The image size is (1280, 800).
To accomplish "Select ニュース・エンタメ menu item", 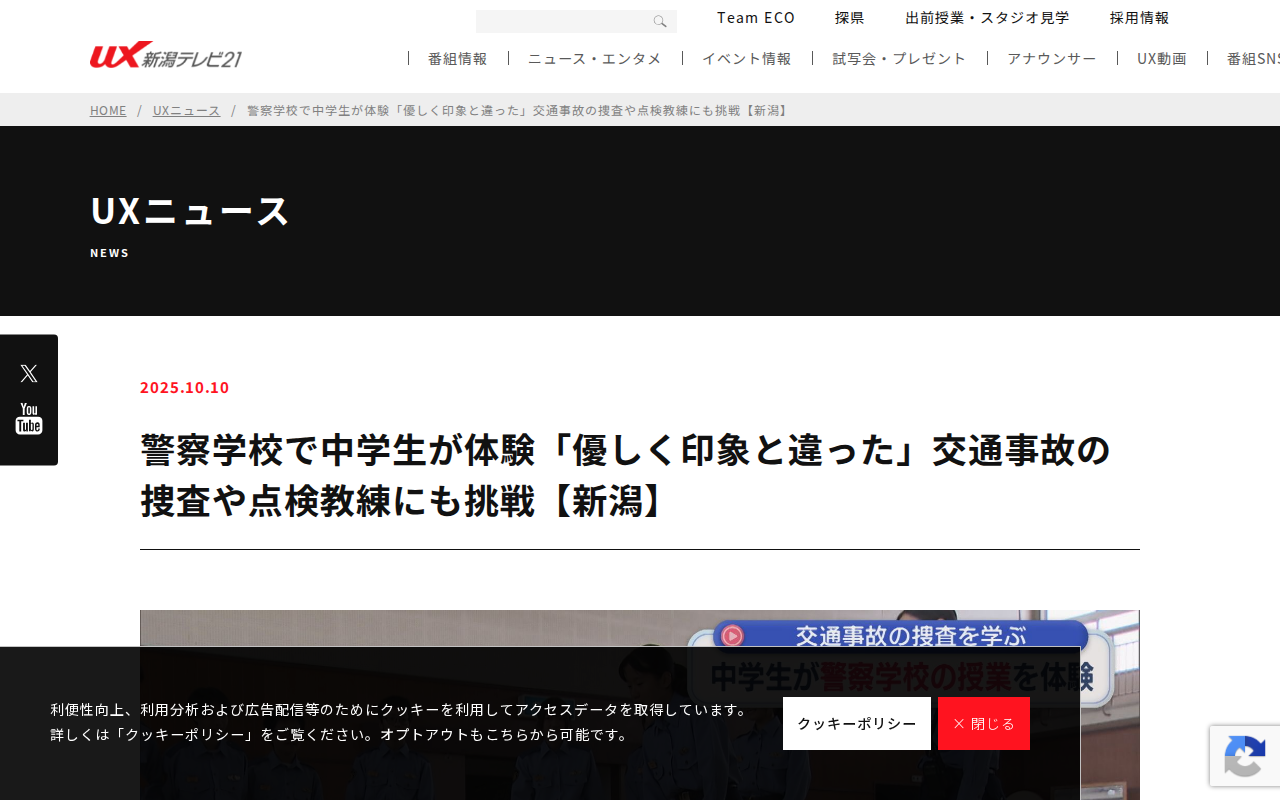I will coord(595,59).
